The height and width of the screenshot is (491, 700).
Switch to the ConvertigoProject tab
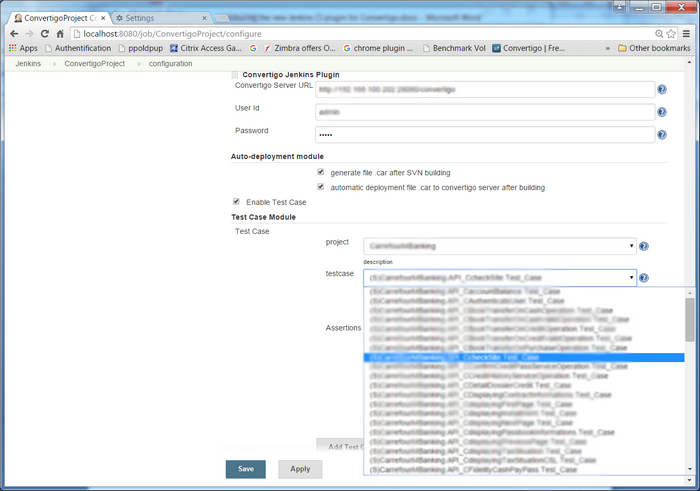(x=59, y=18)
